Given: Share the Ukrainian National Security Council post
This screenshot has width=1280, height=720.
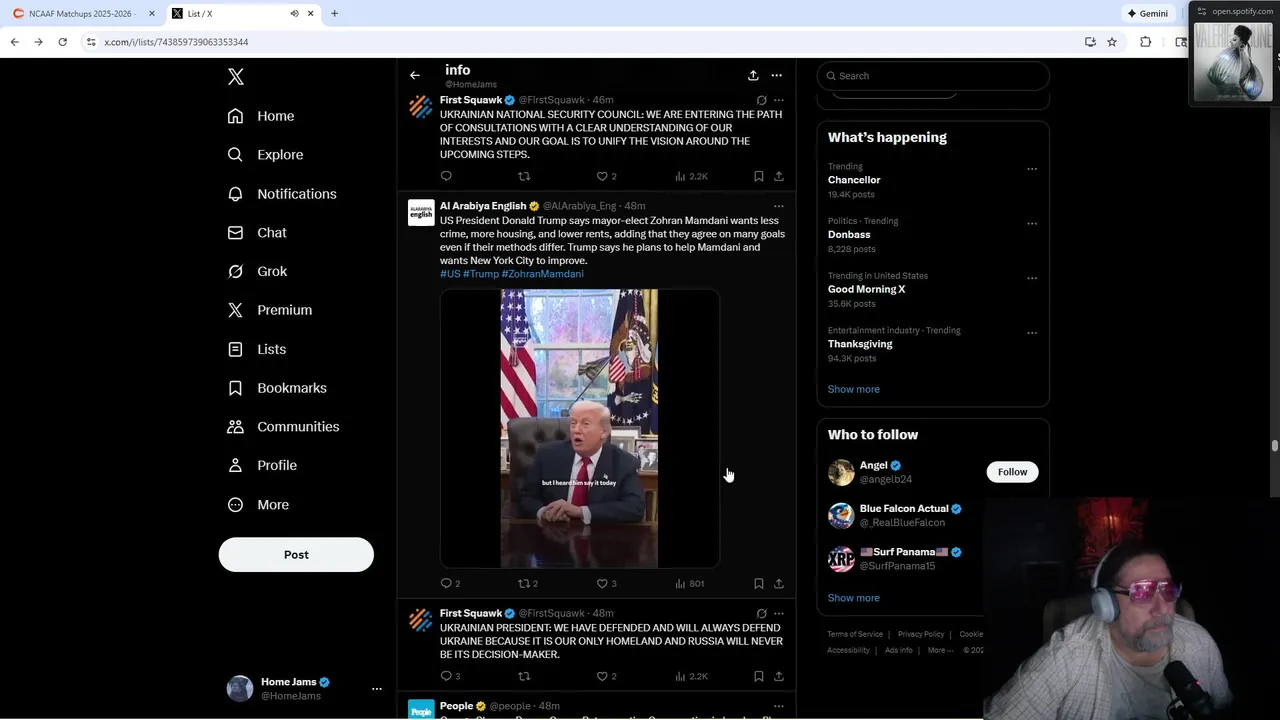Looking at the screenshot, I should click(779, 176).
